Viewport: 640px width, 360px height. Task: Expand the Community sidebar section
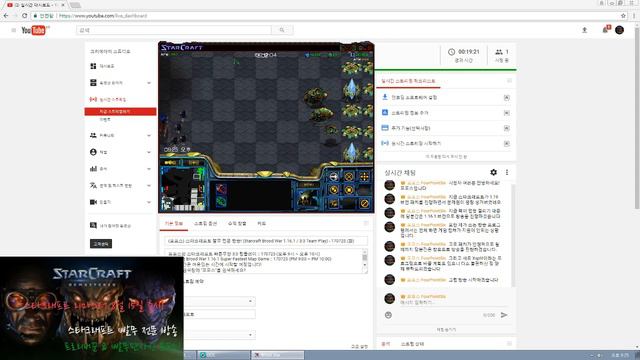[x=149, y=135]
